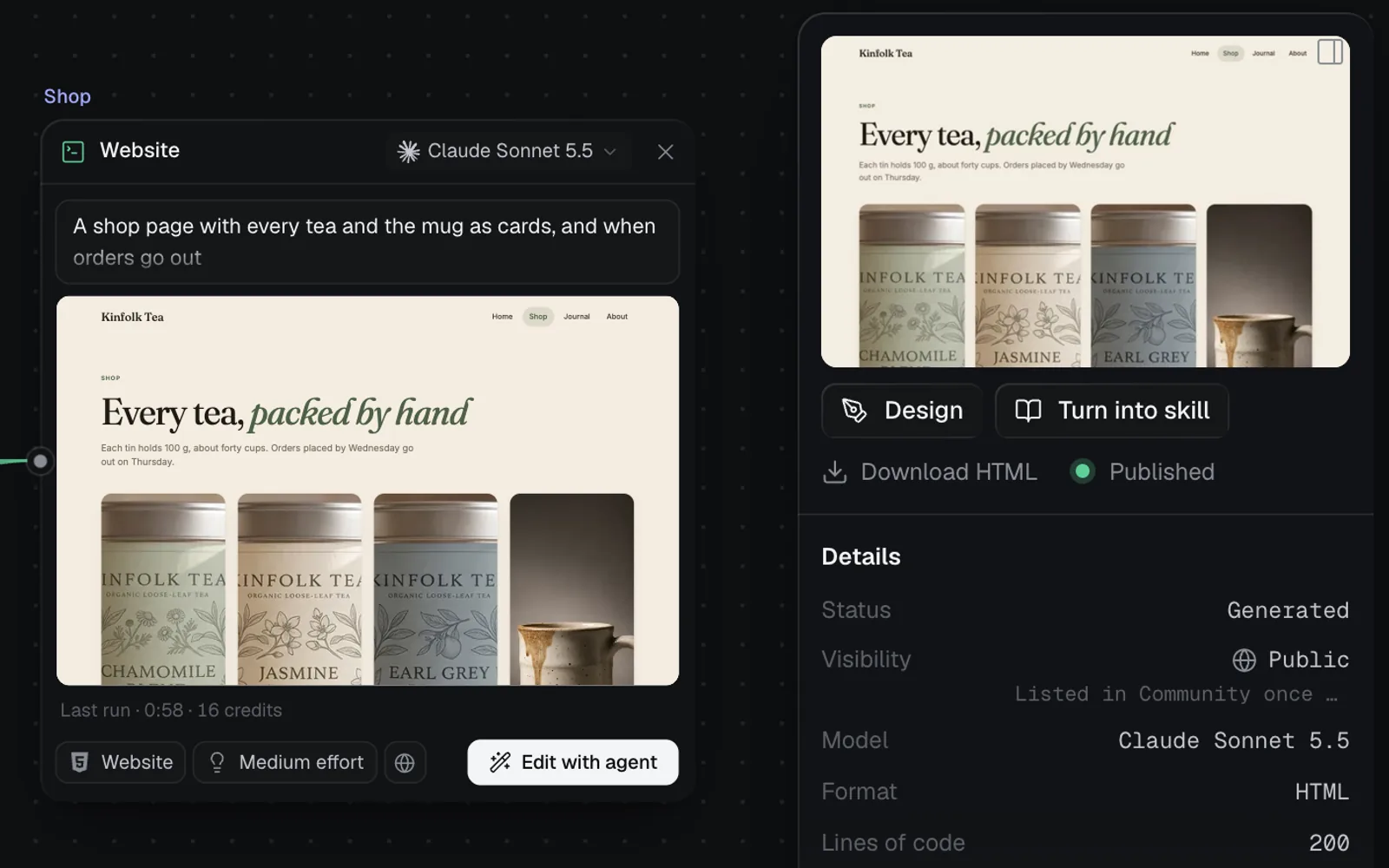Click Journal nav link in left preview

[x=576, y=317]
